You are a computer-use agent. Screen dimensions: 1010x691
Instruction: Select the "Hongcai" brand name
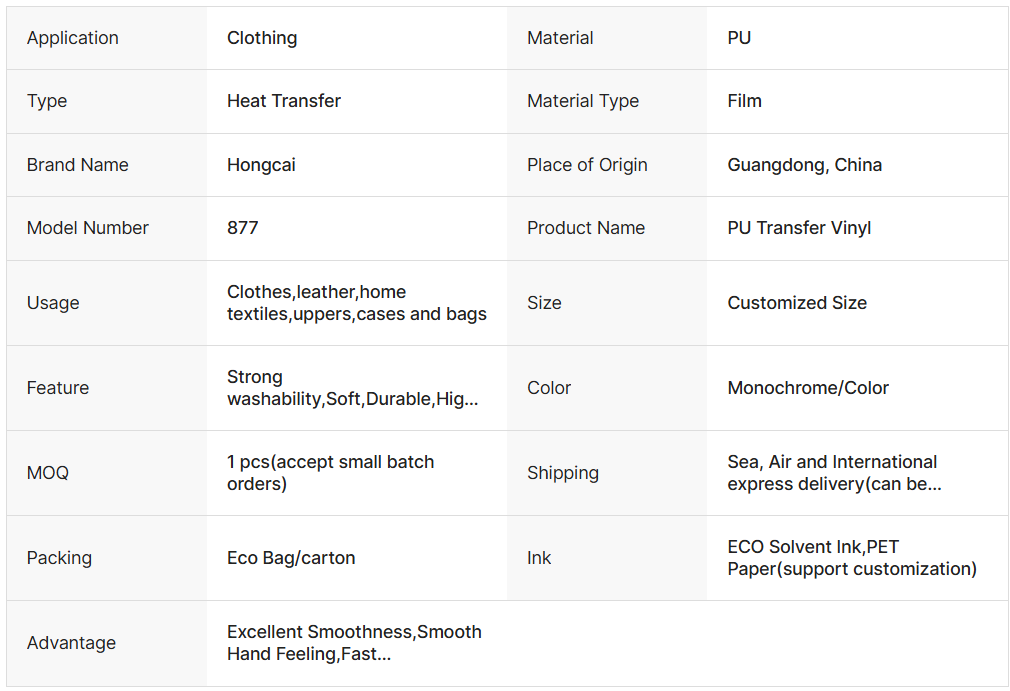coord(261,165)
